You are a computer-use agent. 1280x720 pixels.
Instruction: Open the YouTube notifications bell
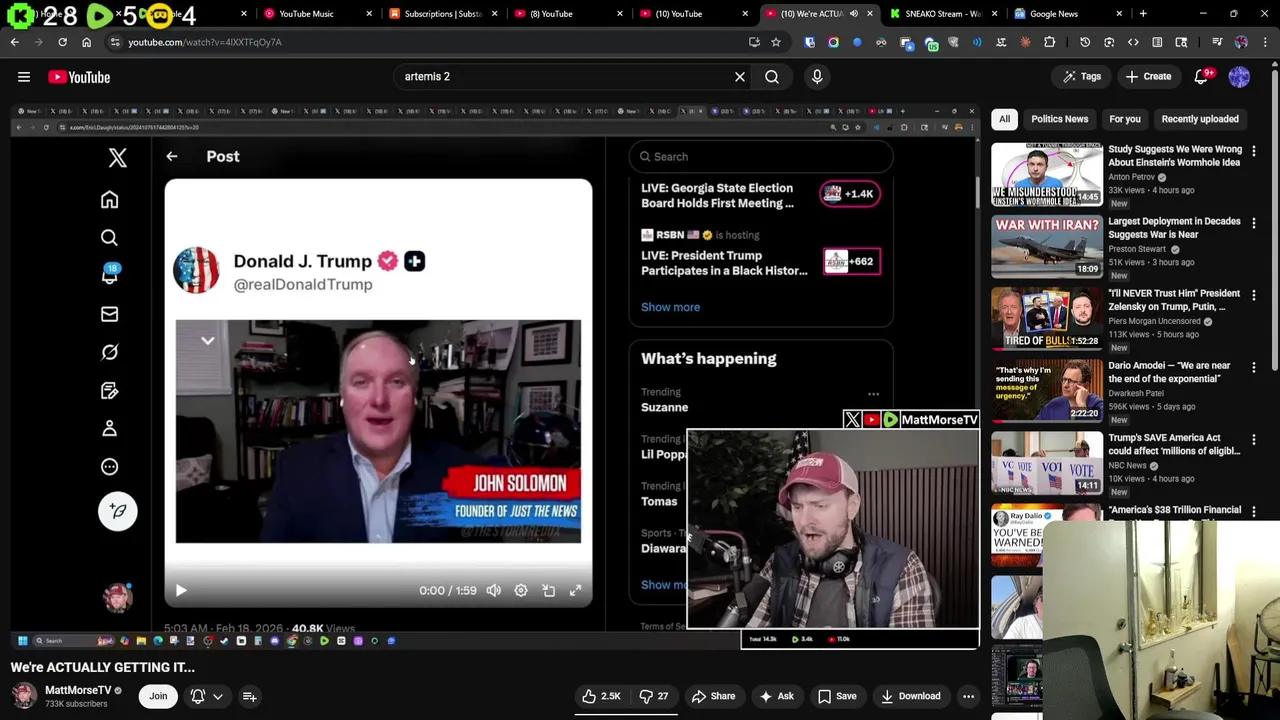pyautogui.click(x=1202, y=77)
